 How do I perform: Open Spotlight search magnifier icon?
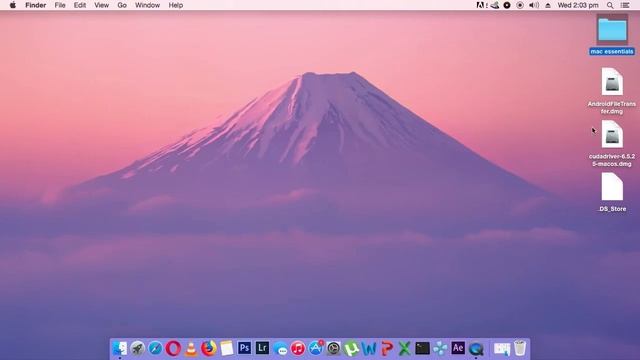coord(610,5)
